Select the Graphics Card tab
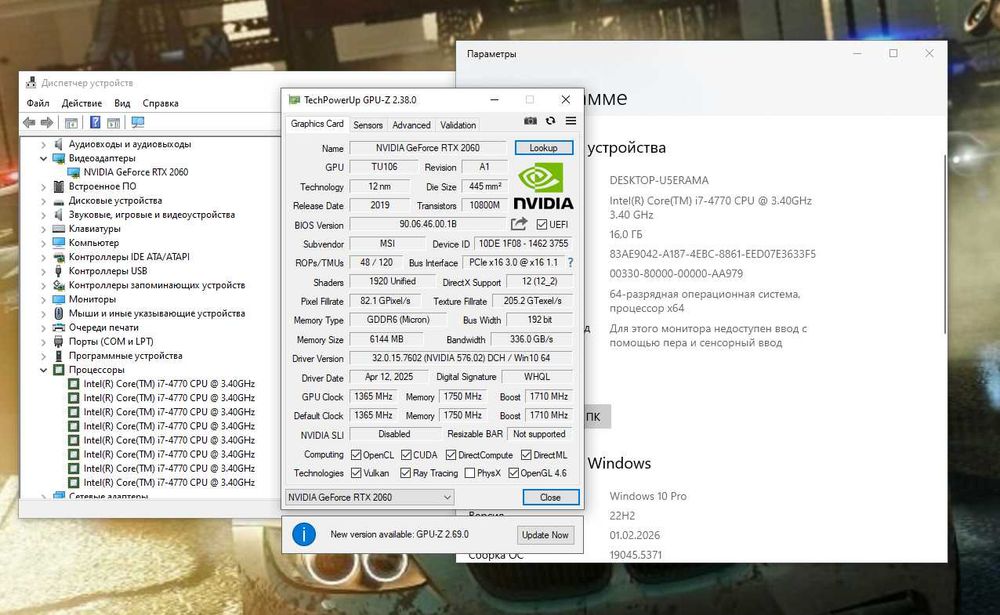 click(x=317, y=124)
